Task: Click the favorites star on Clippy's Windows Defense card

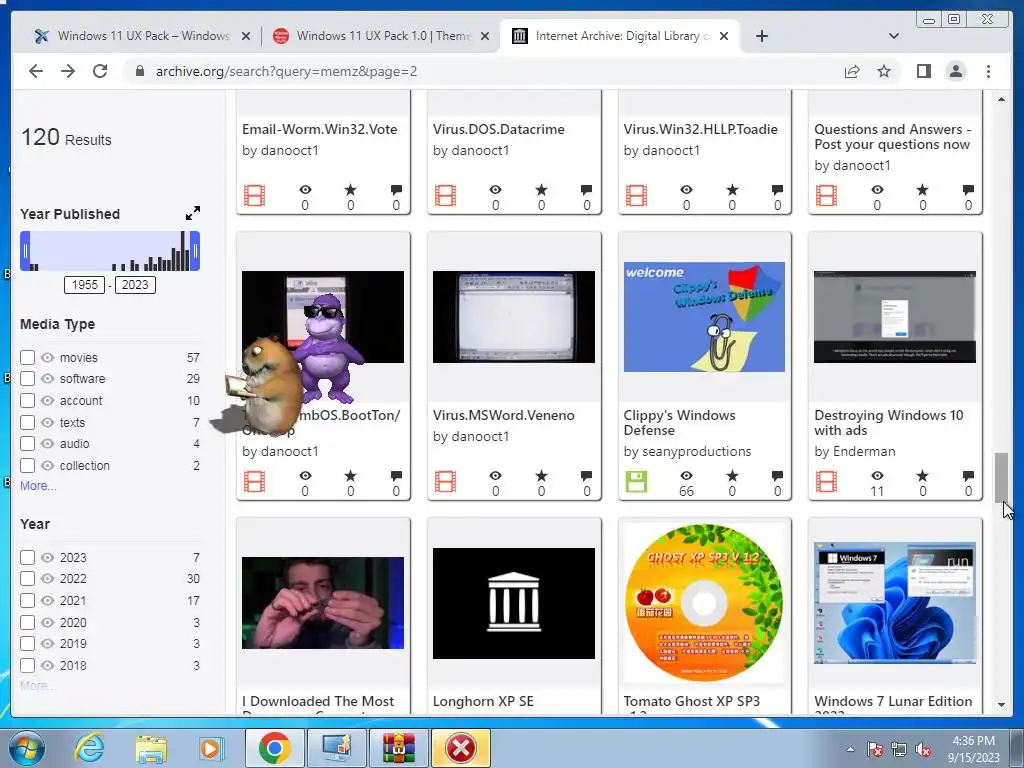Action: (732, 475)
